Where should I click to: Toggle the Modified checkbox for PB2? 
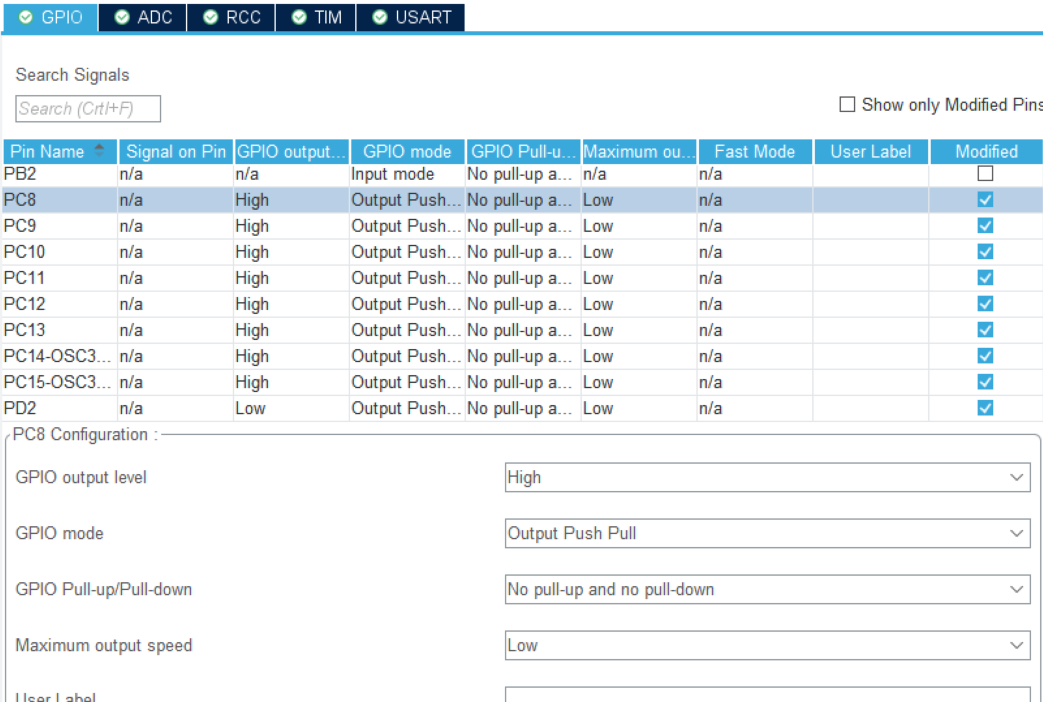(986, 174)
